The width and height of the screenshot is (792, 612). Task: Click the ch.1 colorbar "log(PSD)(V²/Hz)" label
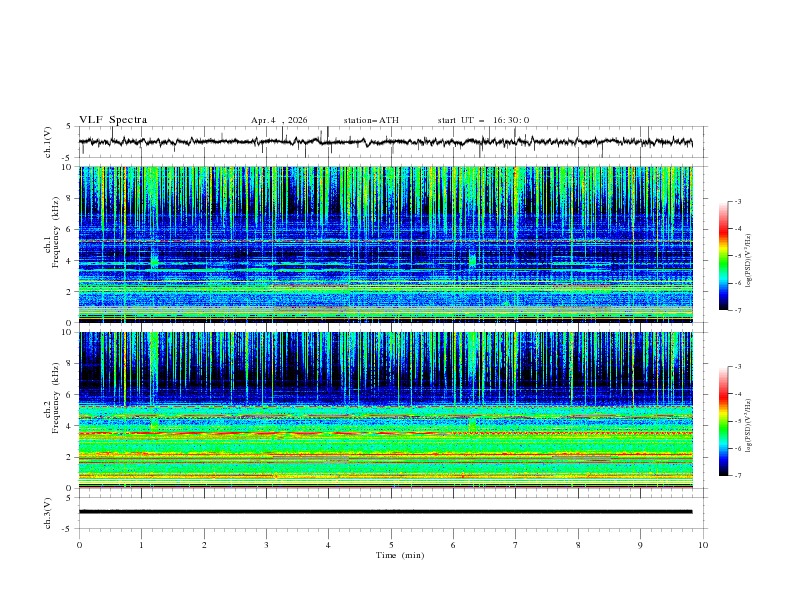(x=749, y=261)
